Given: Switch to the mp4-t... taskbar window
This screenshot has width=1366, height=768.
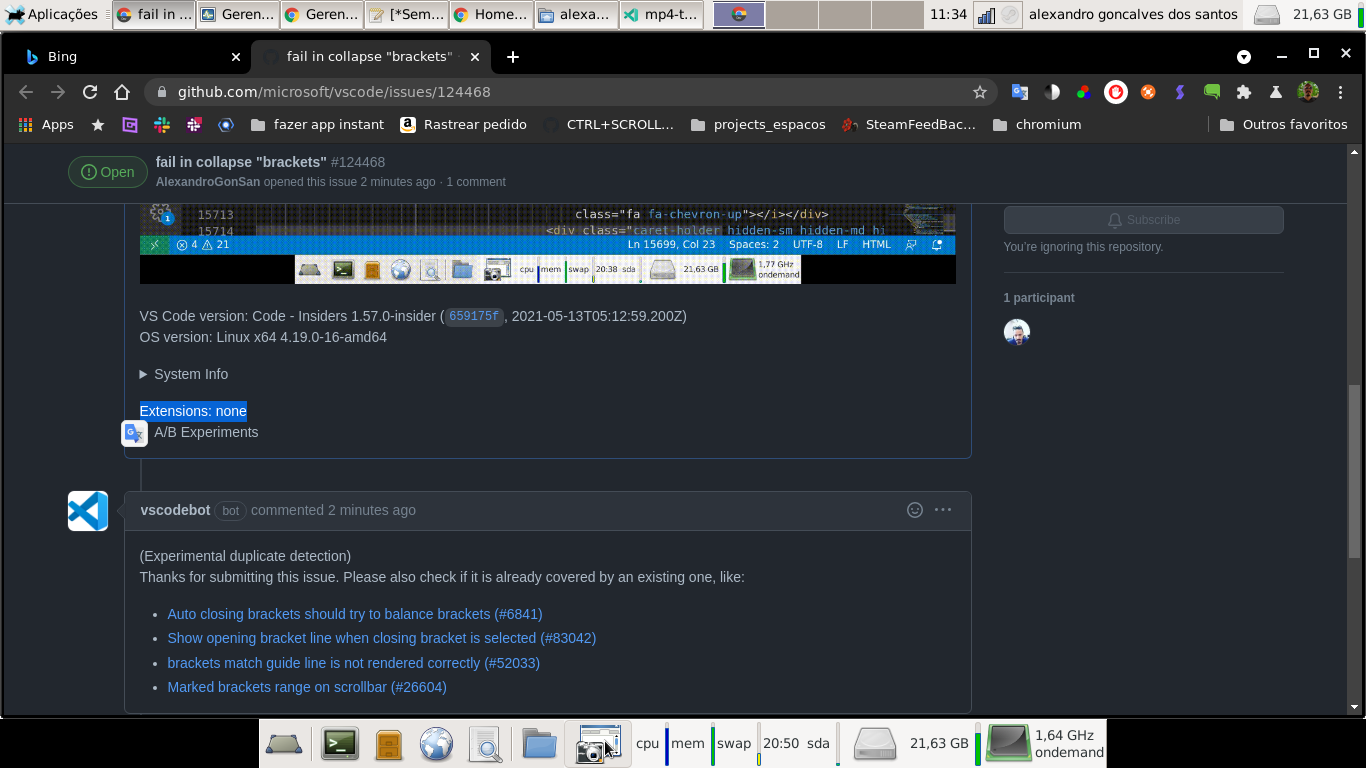Looking at the screenshot, I should tap(661, 14).
